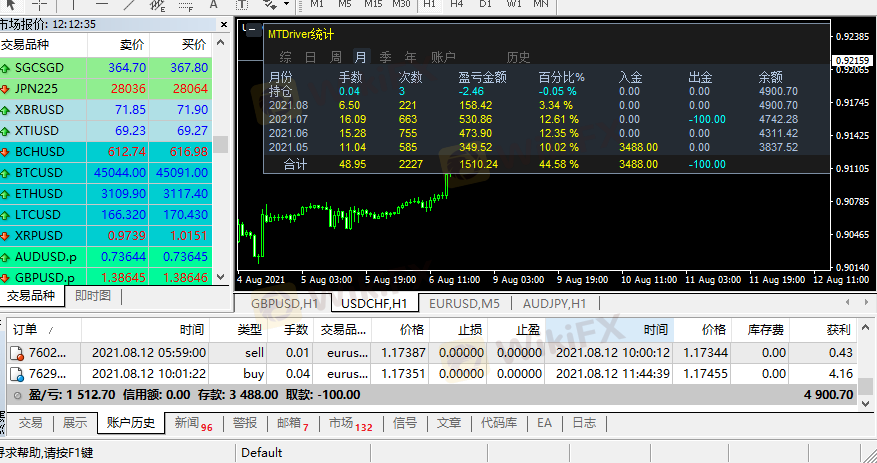
Task: Pick the horizontal line drawing tool
Action: click(101, 4)
